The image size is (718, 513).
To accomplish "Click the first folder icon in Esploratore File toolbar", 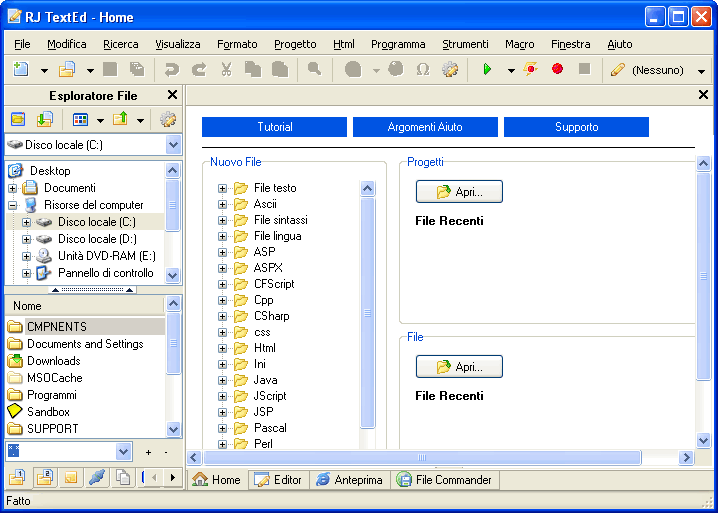I will [x=18, y=120].
